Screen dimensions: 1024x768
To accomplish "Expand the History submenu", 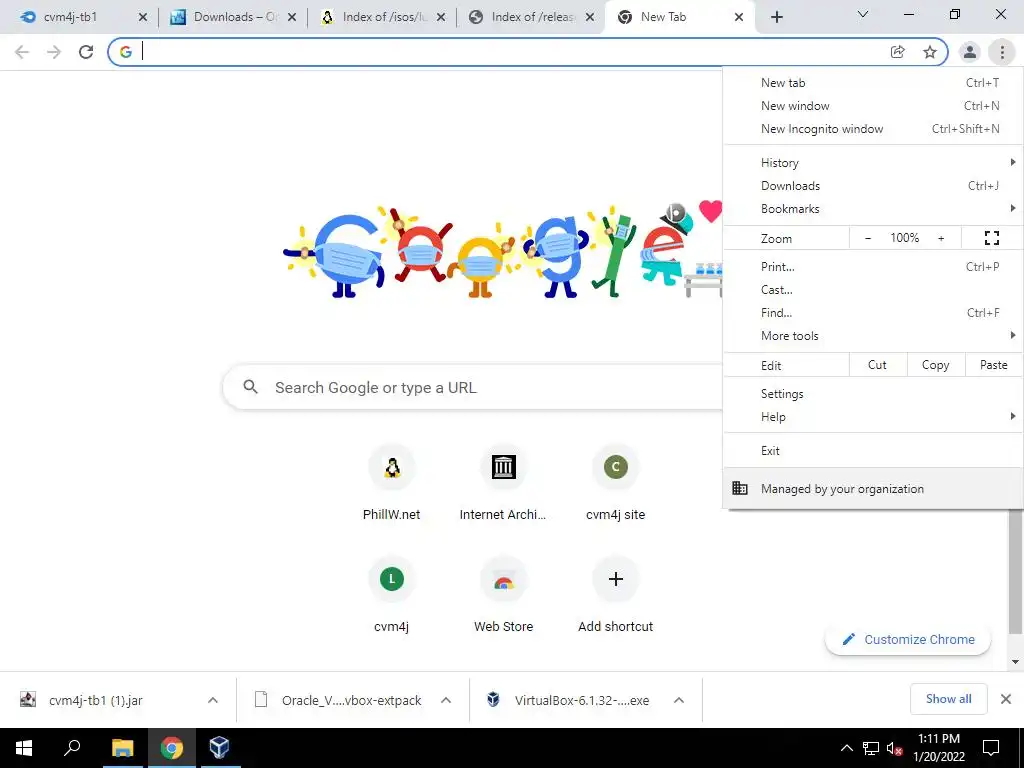I will pos(873,163).
